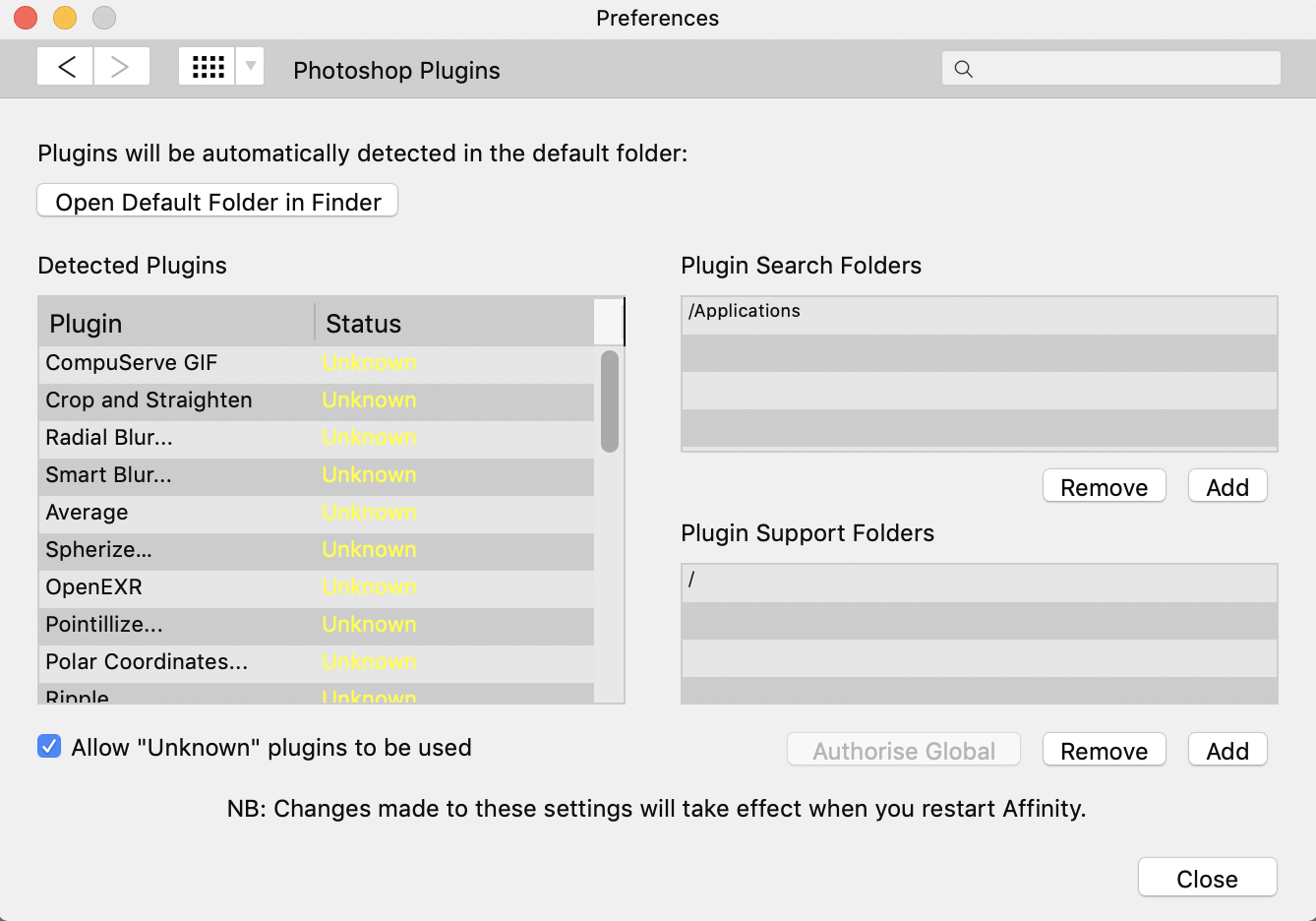Open preferences section dropdown arrow
Screen dimensions: 1316x921
250,67
